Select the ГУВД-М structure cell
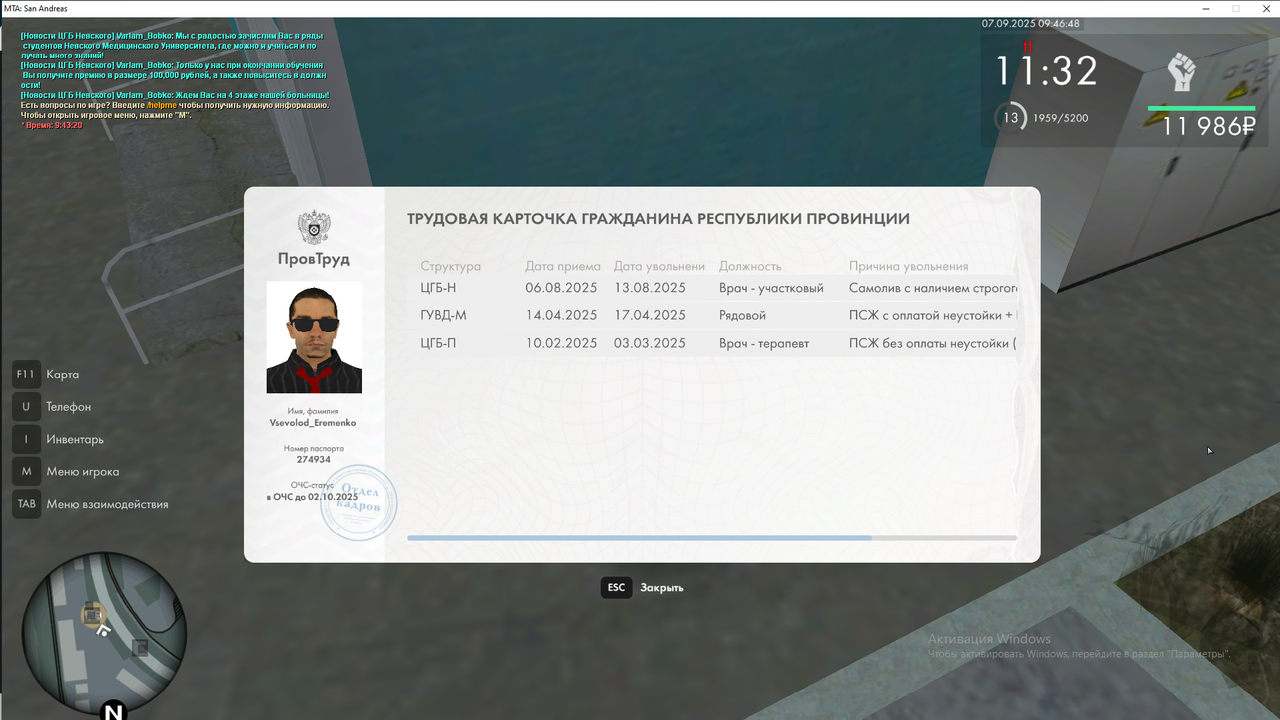Screen dimensions: 1280x720 point(443,315)
